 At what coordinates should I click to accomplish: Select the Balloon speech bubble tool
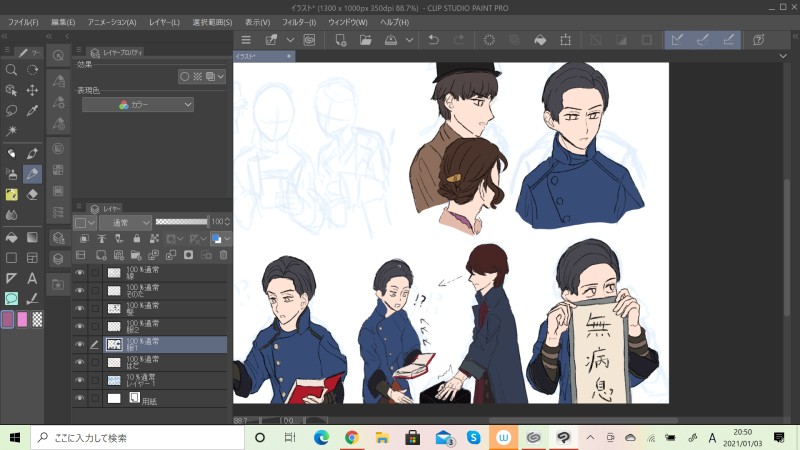[11, 298]
